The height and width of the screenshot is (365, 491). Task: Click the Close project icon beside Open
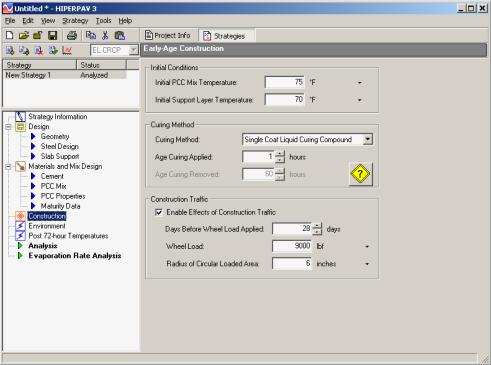tap(37, 35)
